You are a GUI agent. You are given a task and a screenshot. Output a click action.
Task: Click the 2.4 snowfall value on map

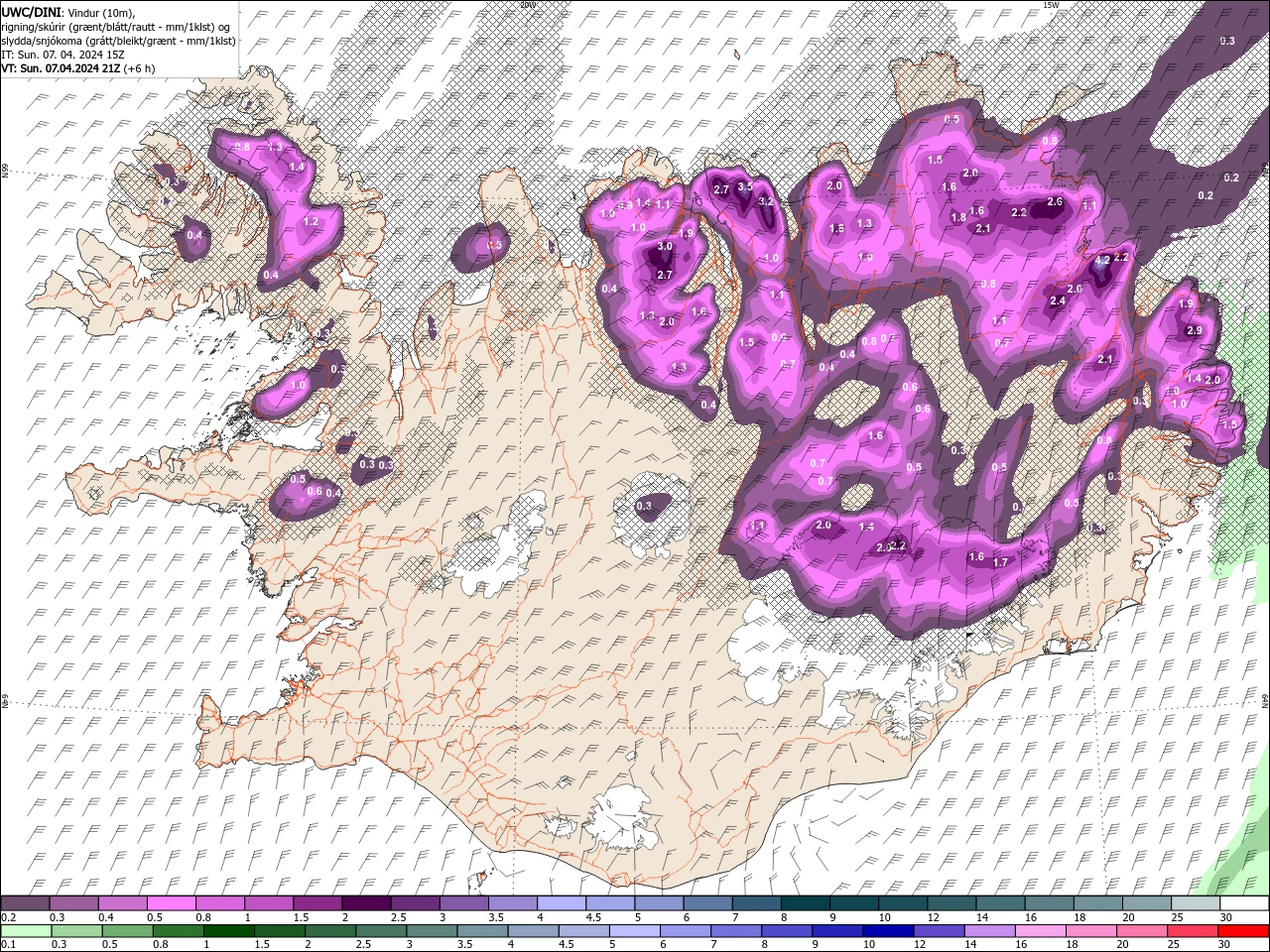(x=1058, y=300)
